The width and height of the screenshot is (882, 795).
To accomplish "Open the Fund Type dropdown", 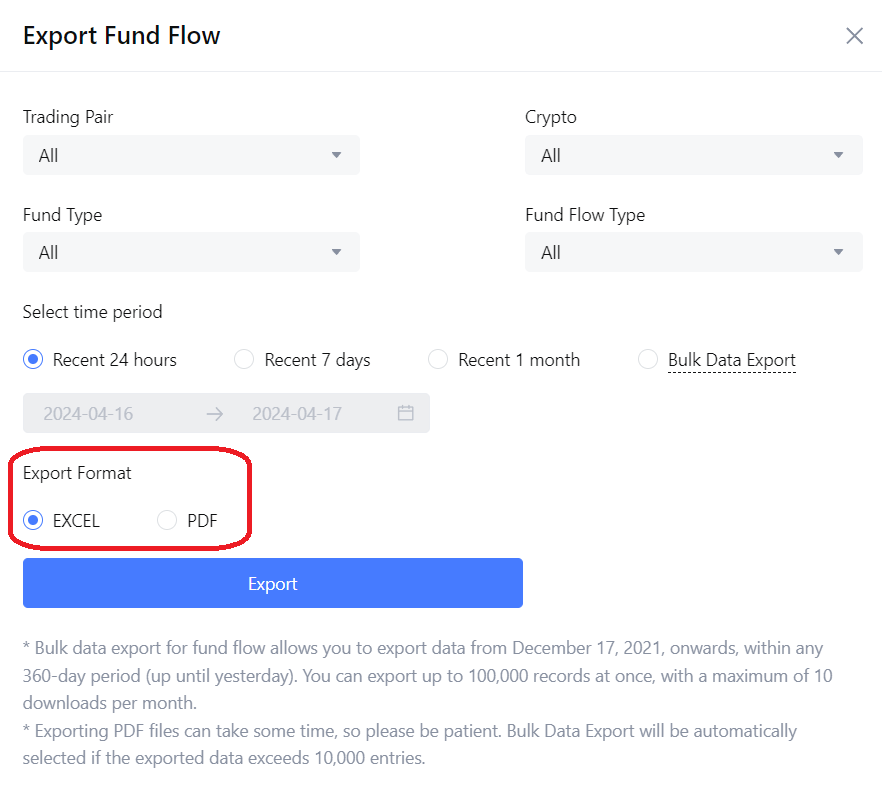I will point(190,252).
